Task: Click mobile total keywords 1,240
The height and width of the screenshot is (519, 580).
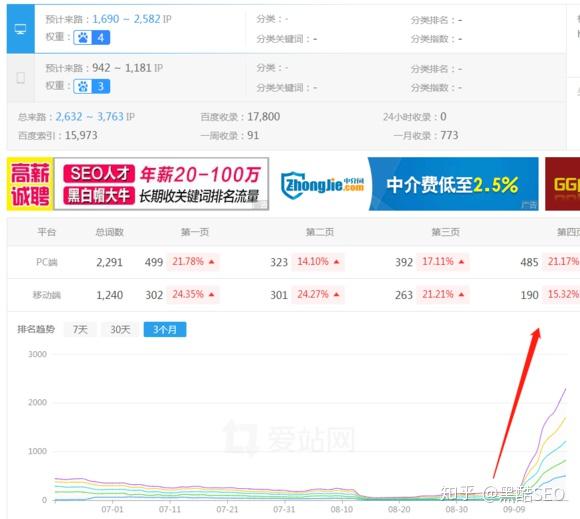Action: coord(109,295)
